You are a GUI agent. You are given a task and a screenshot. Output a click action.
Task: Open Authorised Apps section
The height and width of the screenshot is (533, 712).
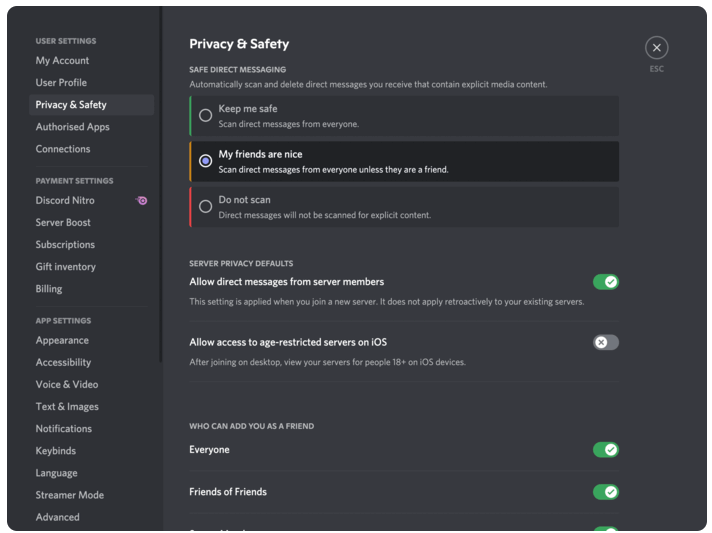click(72, 127)
